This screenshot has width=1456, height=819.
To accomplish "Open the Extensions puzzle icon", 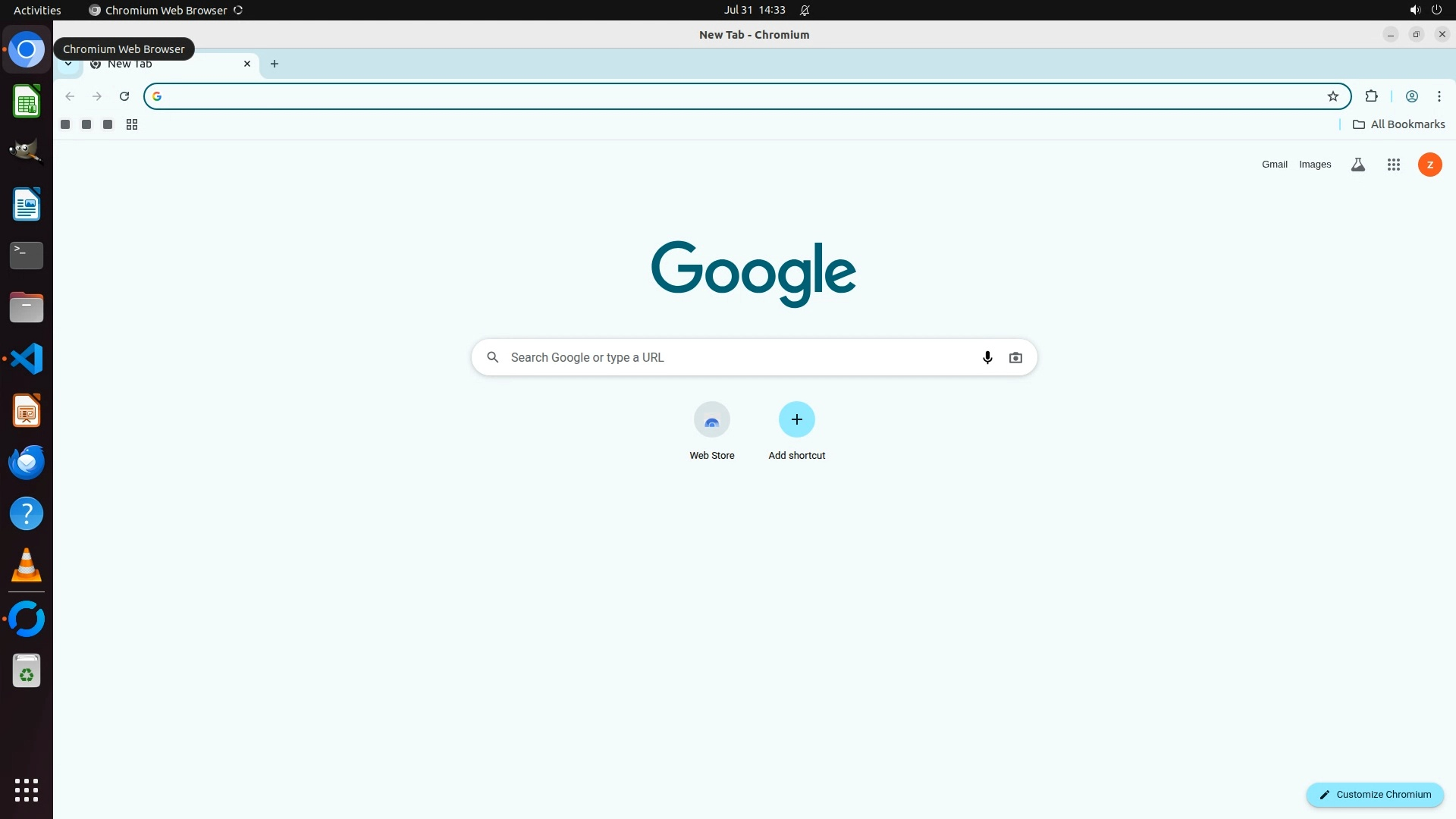I will [x=1371, y=96].
